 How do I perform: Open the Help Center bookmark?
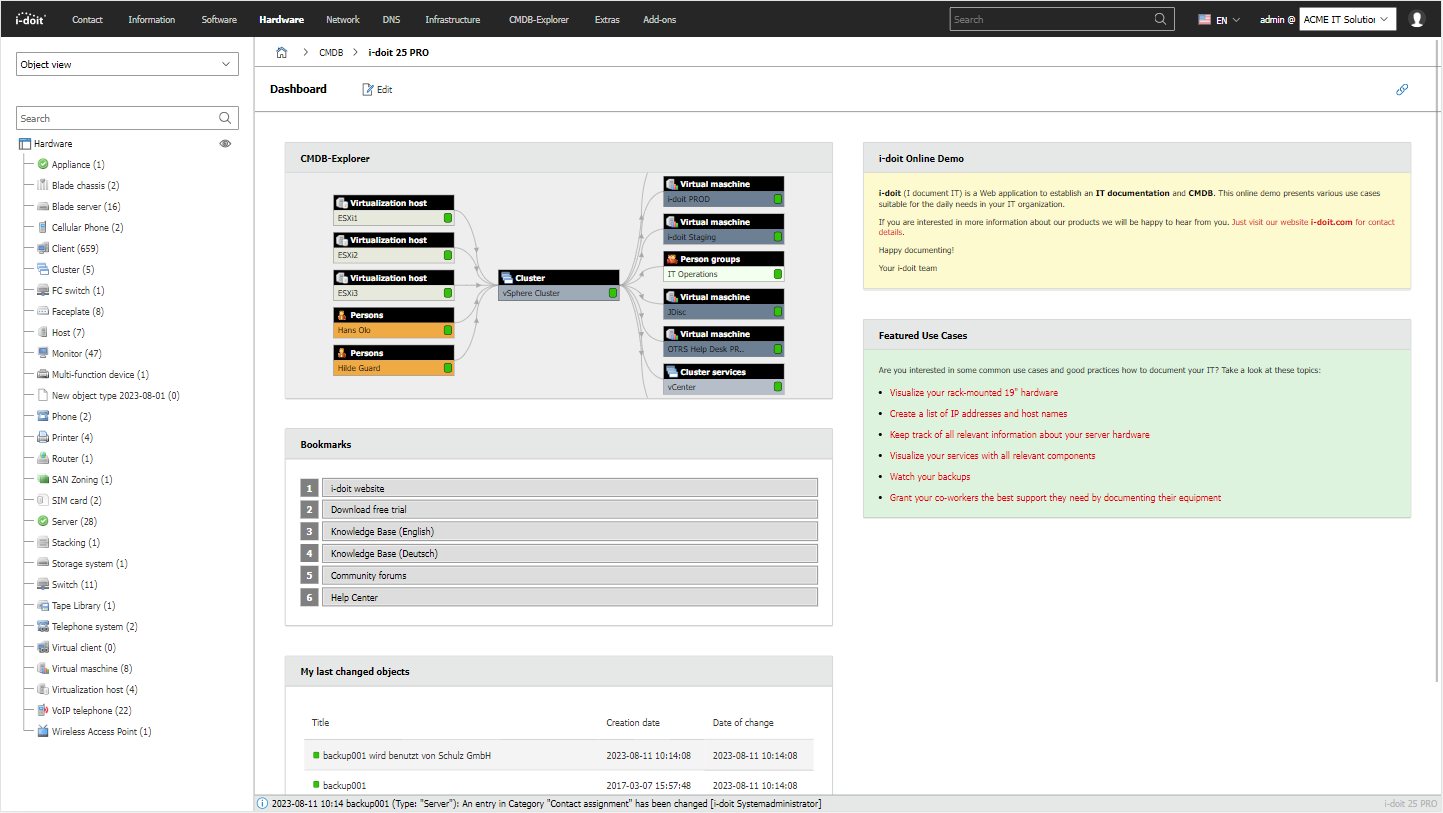click(569, 598)
